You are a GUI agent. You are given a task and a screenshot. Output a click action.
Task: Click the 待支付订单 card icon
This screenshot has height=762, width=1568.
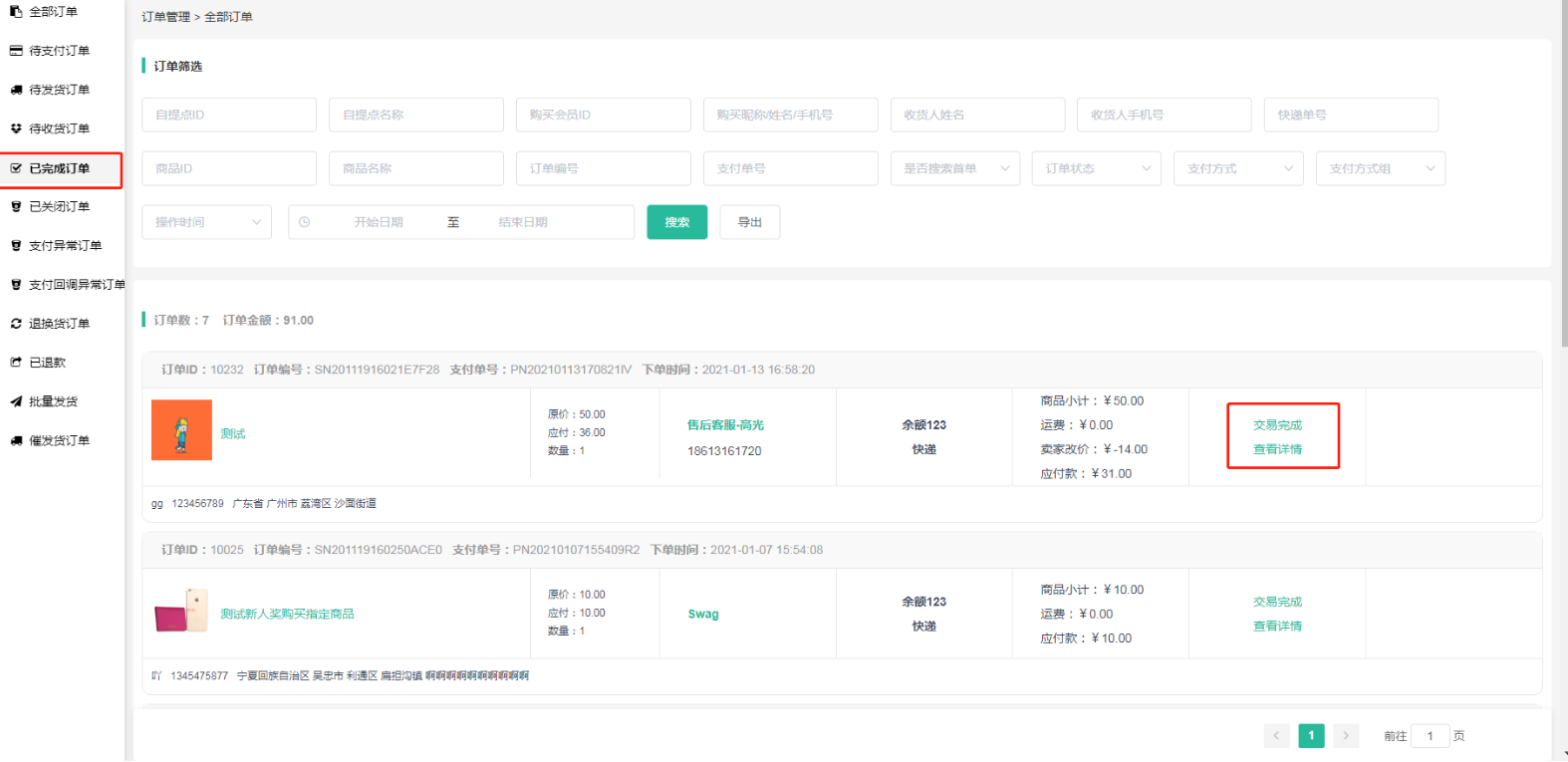[x=16, y=51]
